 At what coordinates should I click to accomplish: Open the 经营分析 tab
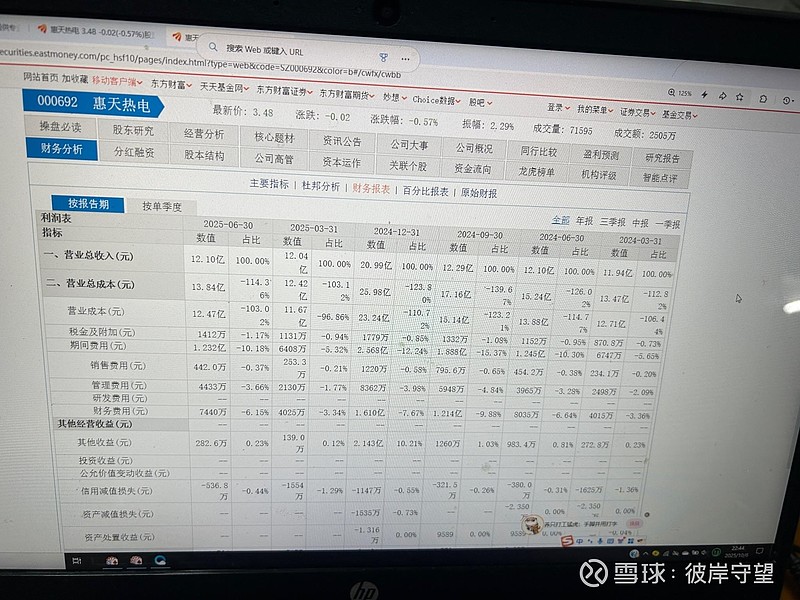click(x=204, y=134)
